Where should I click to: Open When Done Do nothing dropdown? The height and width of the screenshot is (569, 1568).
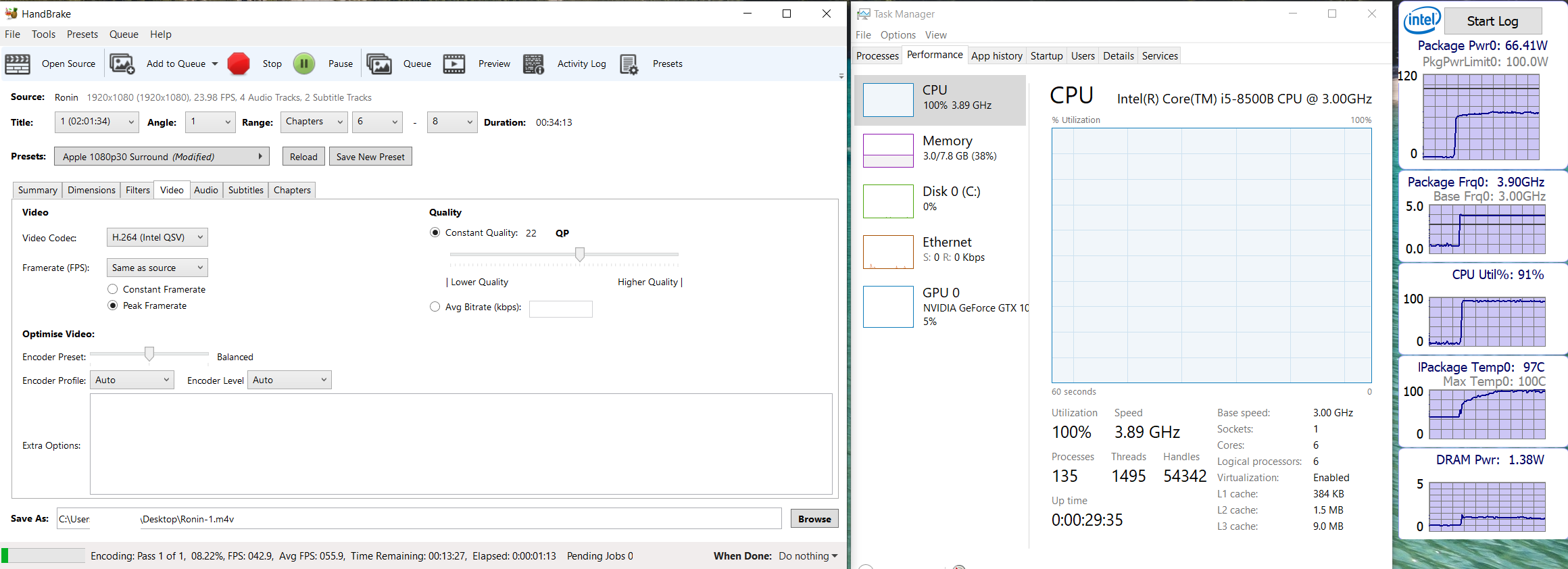pos(808,555)
